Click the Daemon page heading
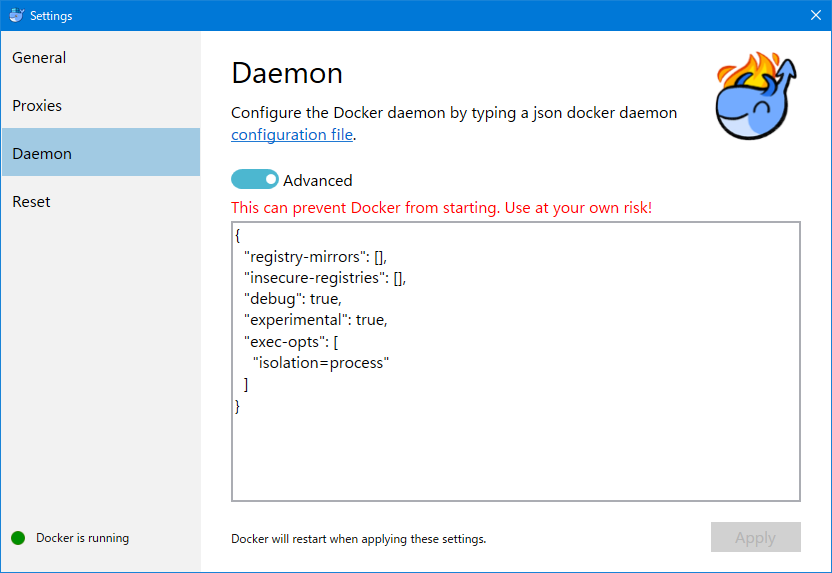The width and height of the screenshot is (832, 573). coord(287,73)
